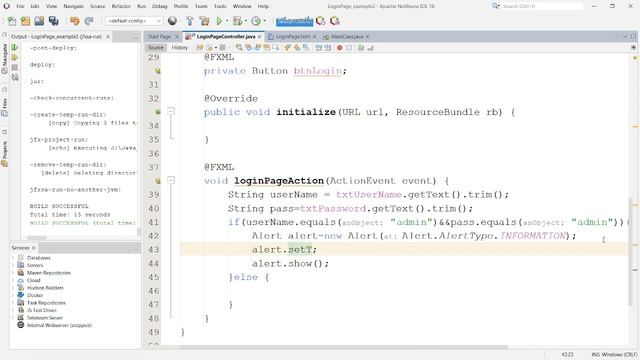Click the override glyph beside initialize method
Image resolution: width=640 pixels, height=360 pixels.
pyautogui.click(x=158, y=111)
